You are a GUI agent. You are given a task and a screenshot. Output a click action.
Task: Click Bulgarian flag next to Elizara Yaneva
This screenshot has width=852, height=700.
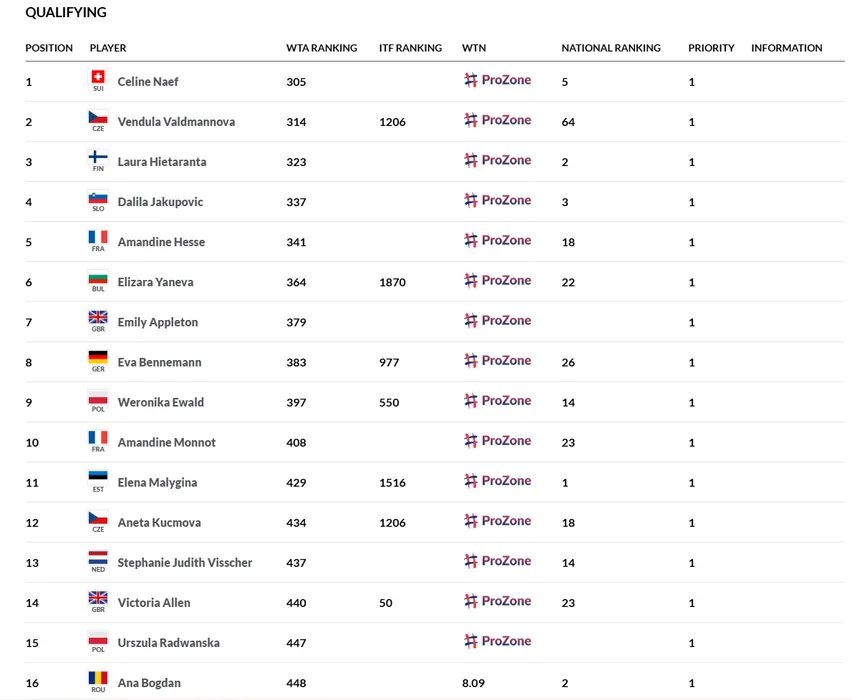tap(98, 278)
